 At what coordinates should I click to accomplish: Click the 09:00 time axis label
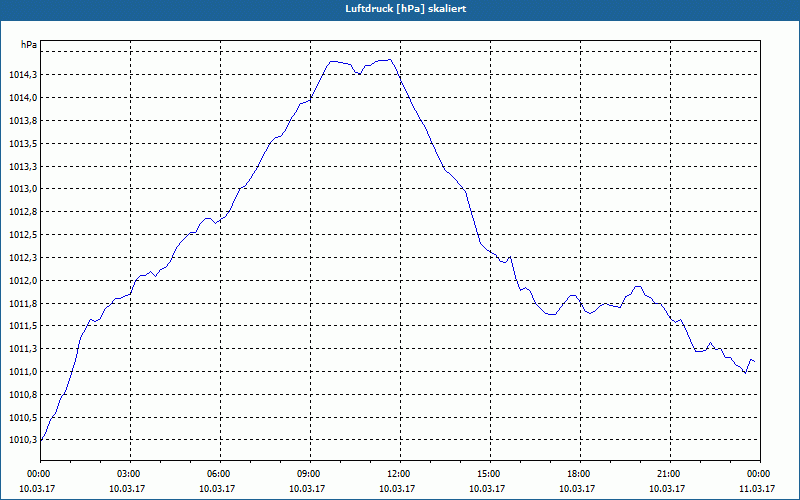point(310,474)
